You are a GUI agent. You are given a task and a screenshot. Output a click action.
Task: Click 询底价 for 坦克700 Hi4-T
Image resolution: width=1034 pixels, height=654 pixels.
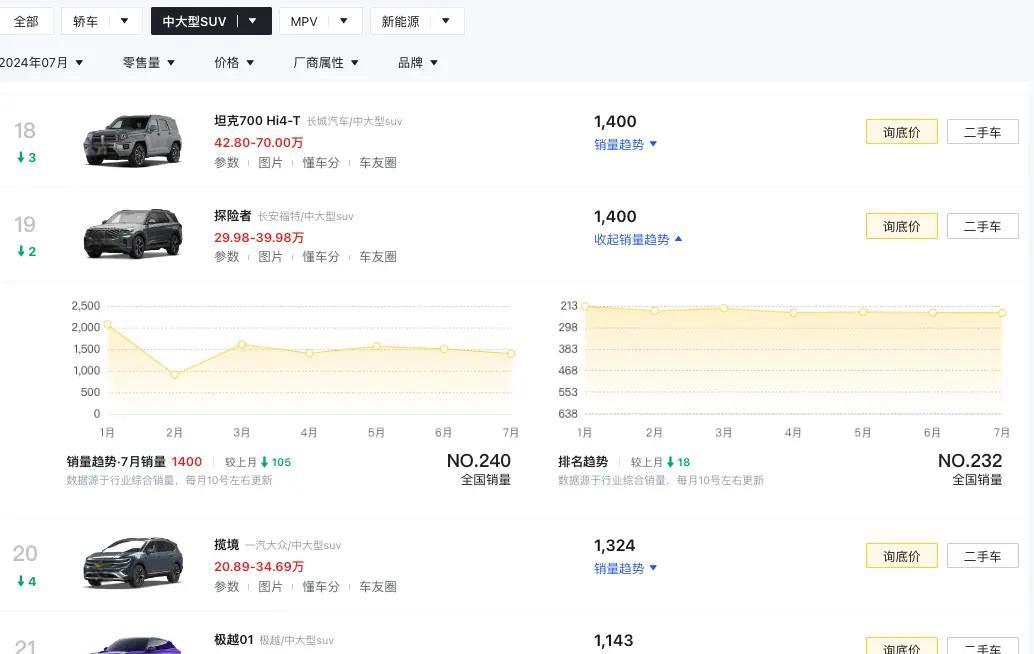tap(901, 132)
